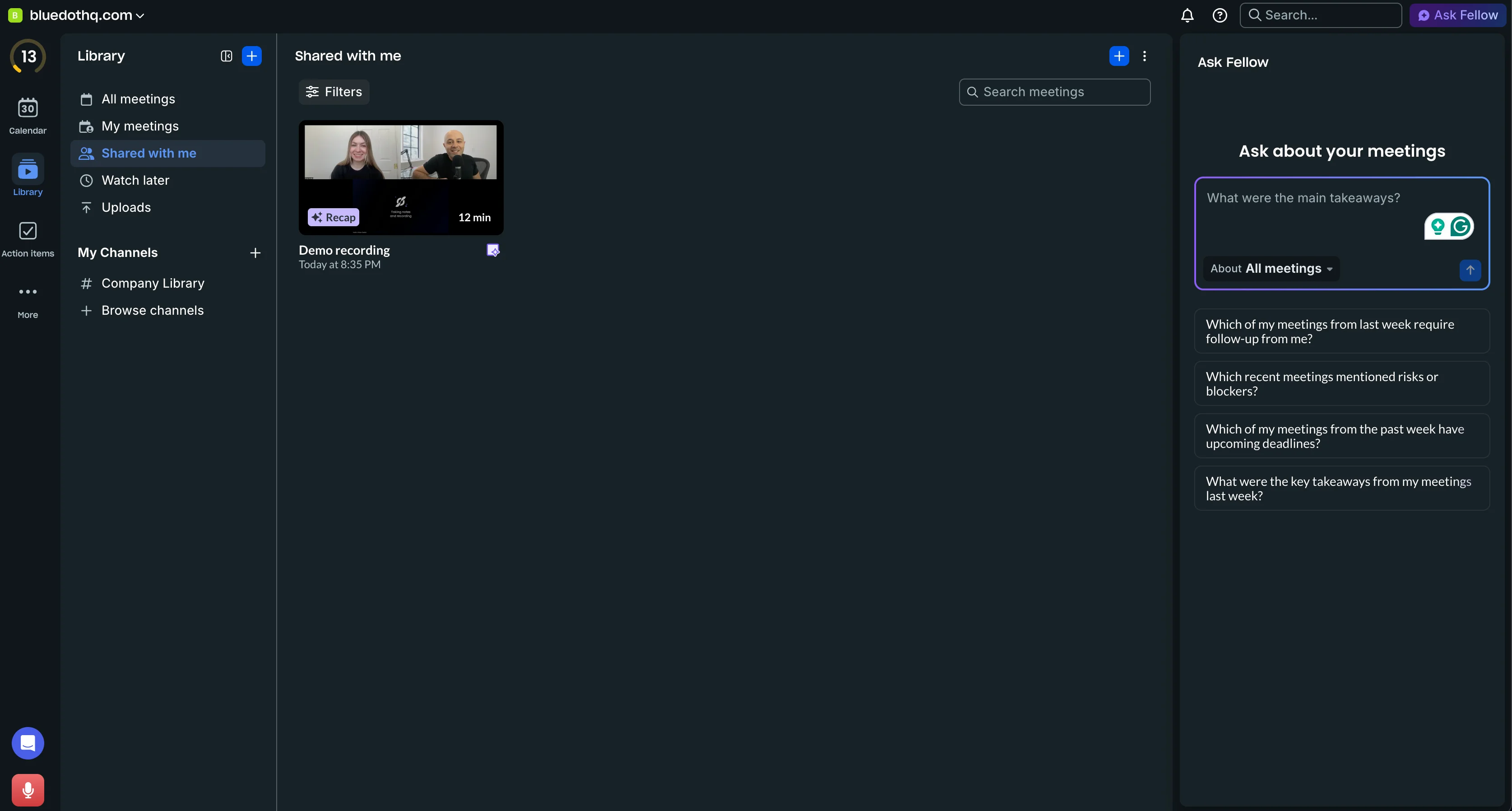Image resolution: width=1512 pixels, height=811 pixels.
Task: Click the Grammarly icon in the question box
Action: [x=1461, y=226]
